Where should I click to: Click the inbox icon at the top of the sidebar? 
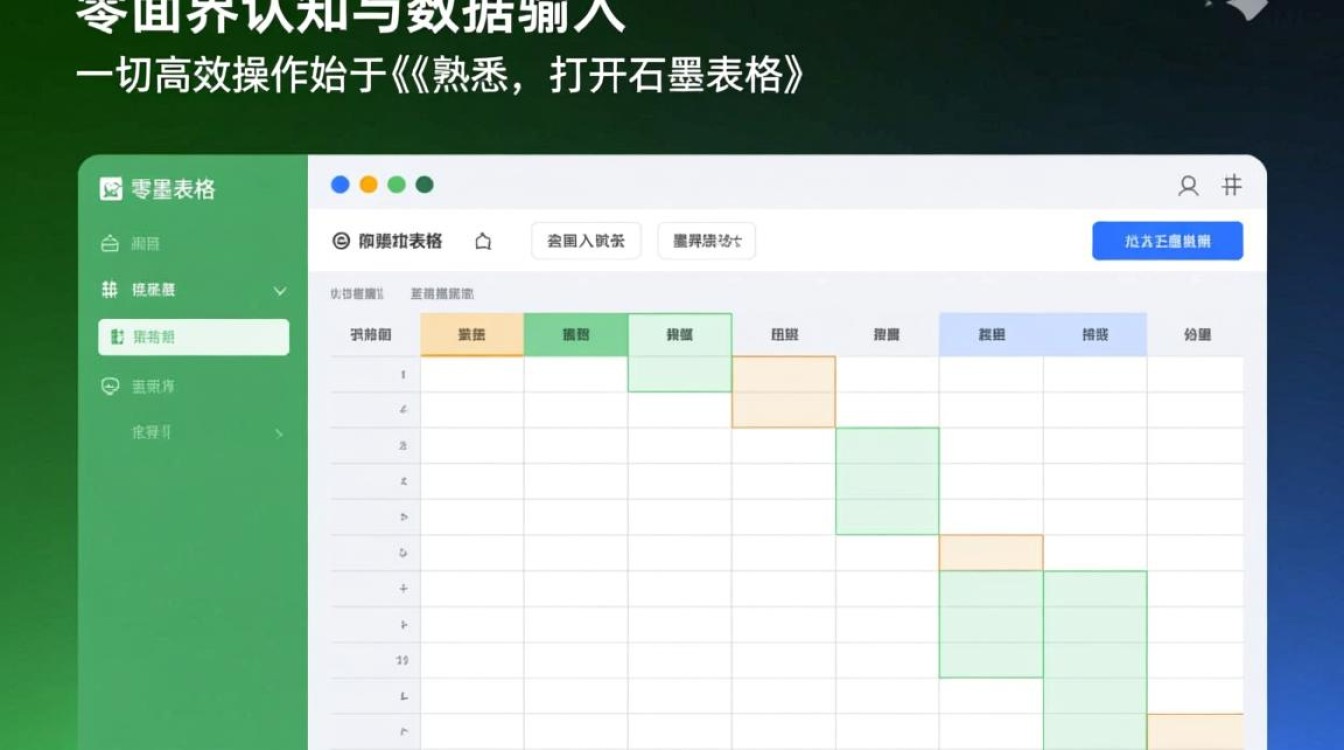[x=110, y=242]
